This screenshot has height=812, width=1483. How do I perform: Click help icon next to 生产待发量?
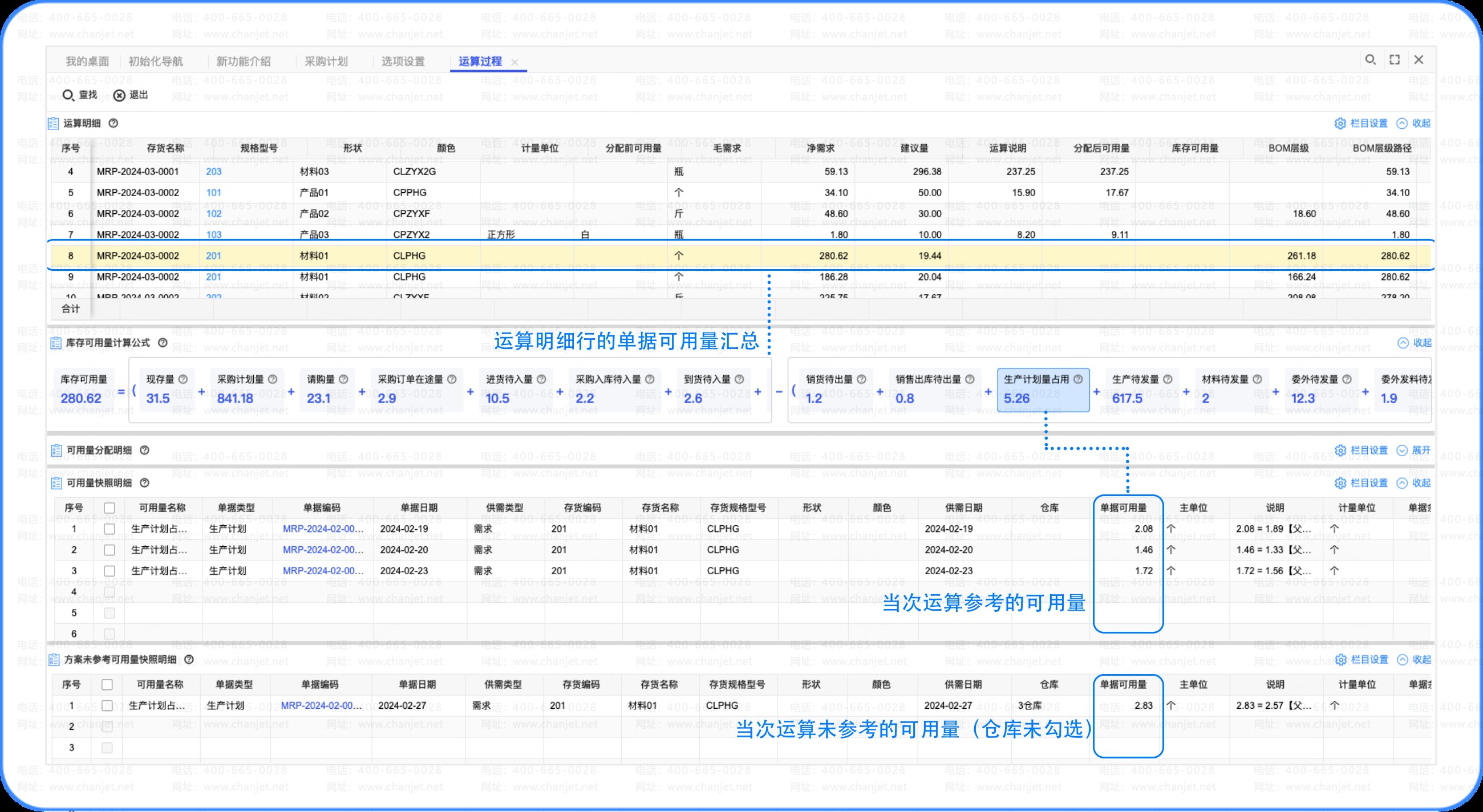(x=1168, y=379)
